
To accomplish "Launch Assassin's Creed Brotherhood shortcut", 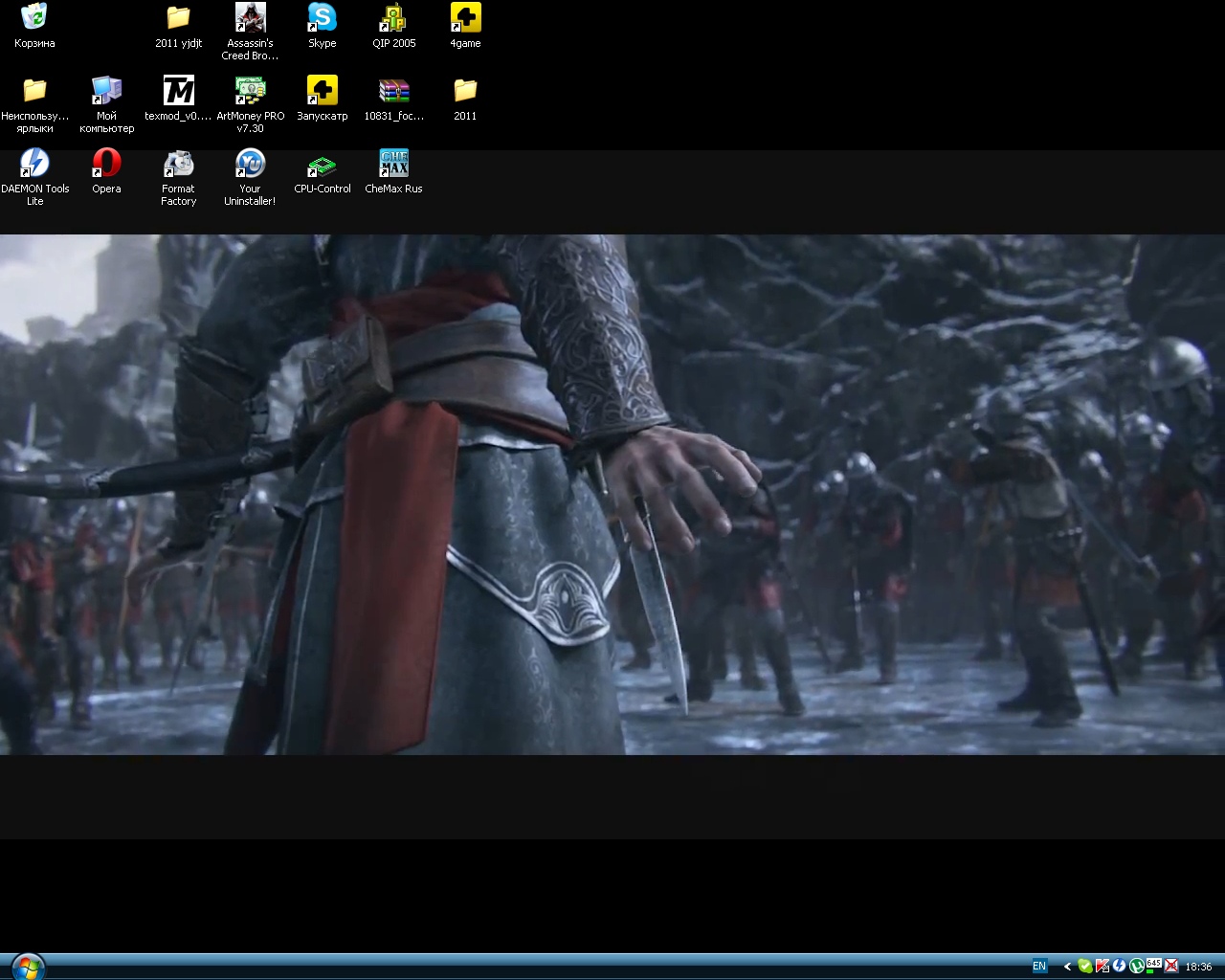I will 250,32.
